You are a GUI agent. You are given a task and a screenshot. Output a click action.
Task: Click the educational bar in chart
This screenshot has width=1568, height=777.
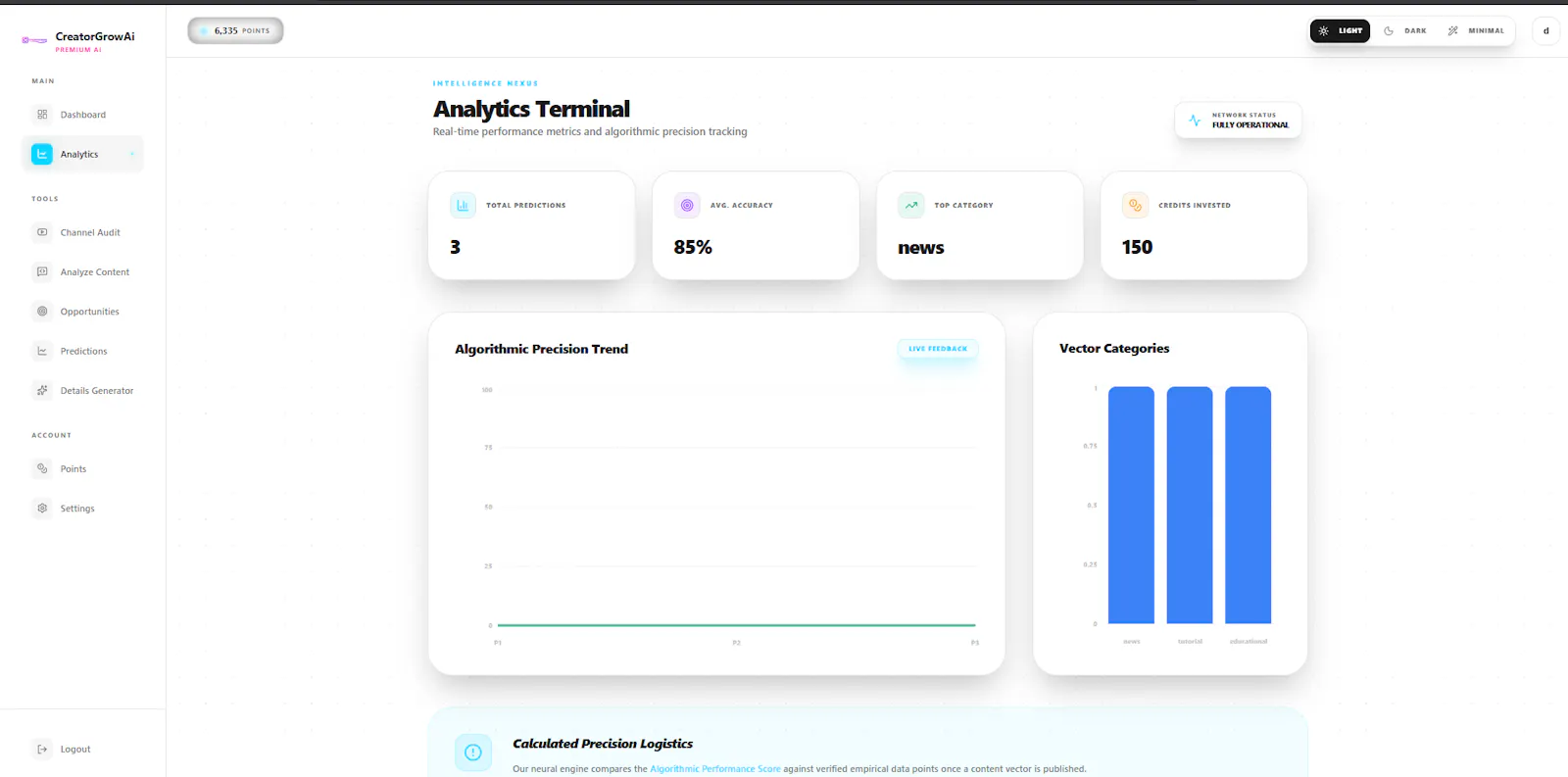1248,505
